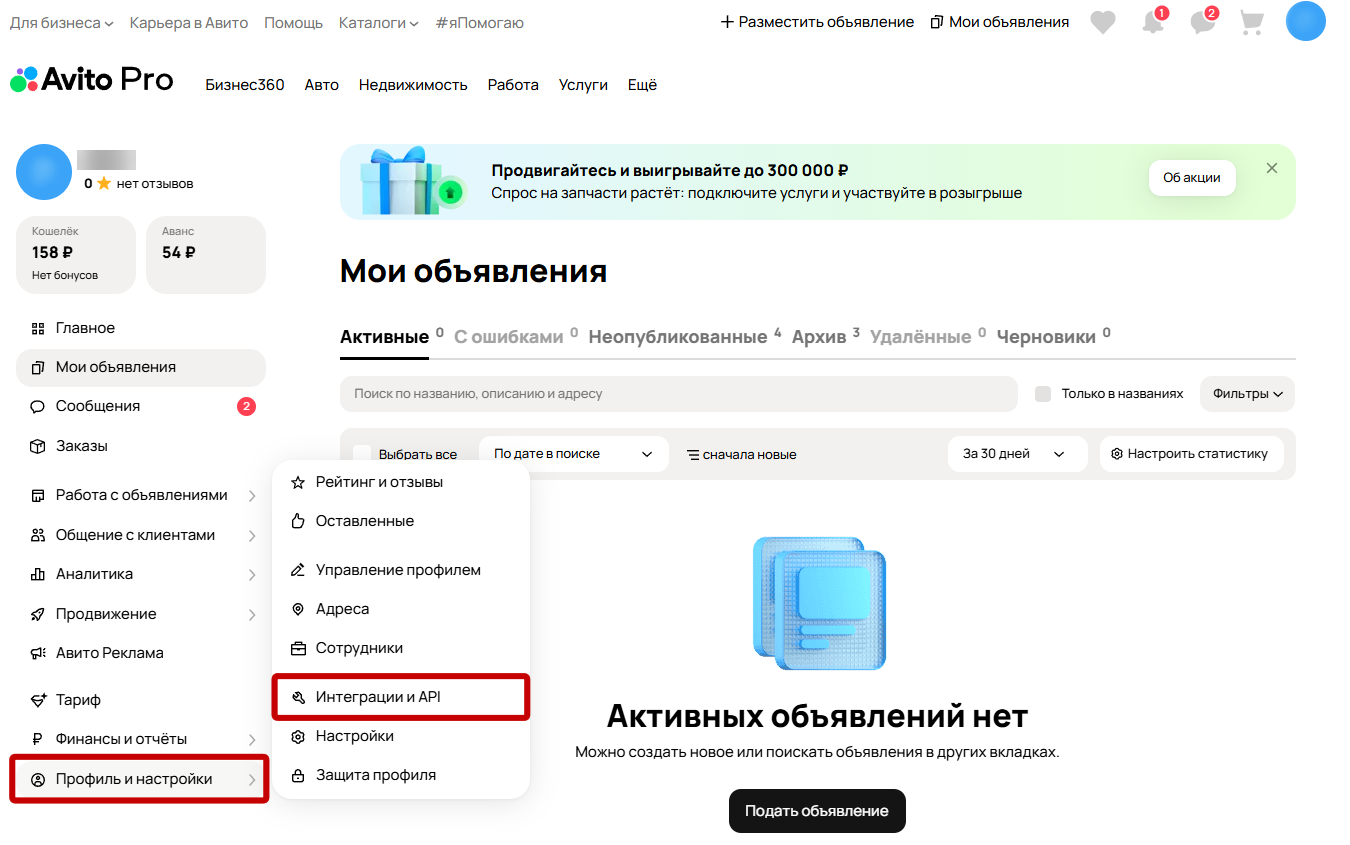Choose 'Интеграции и API' in flyout

(x=400, y=697)
